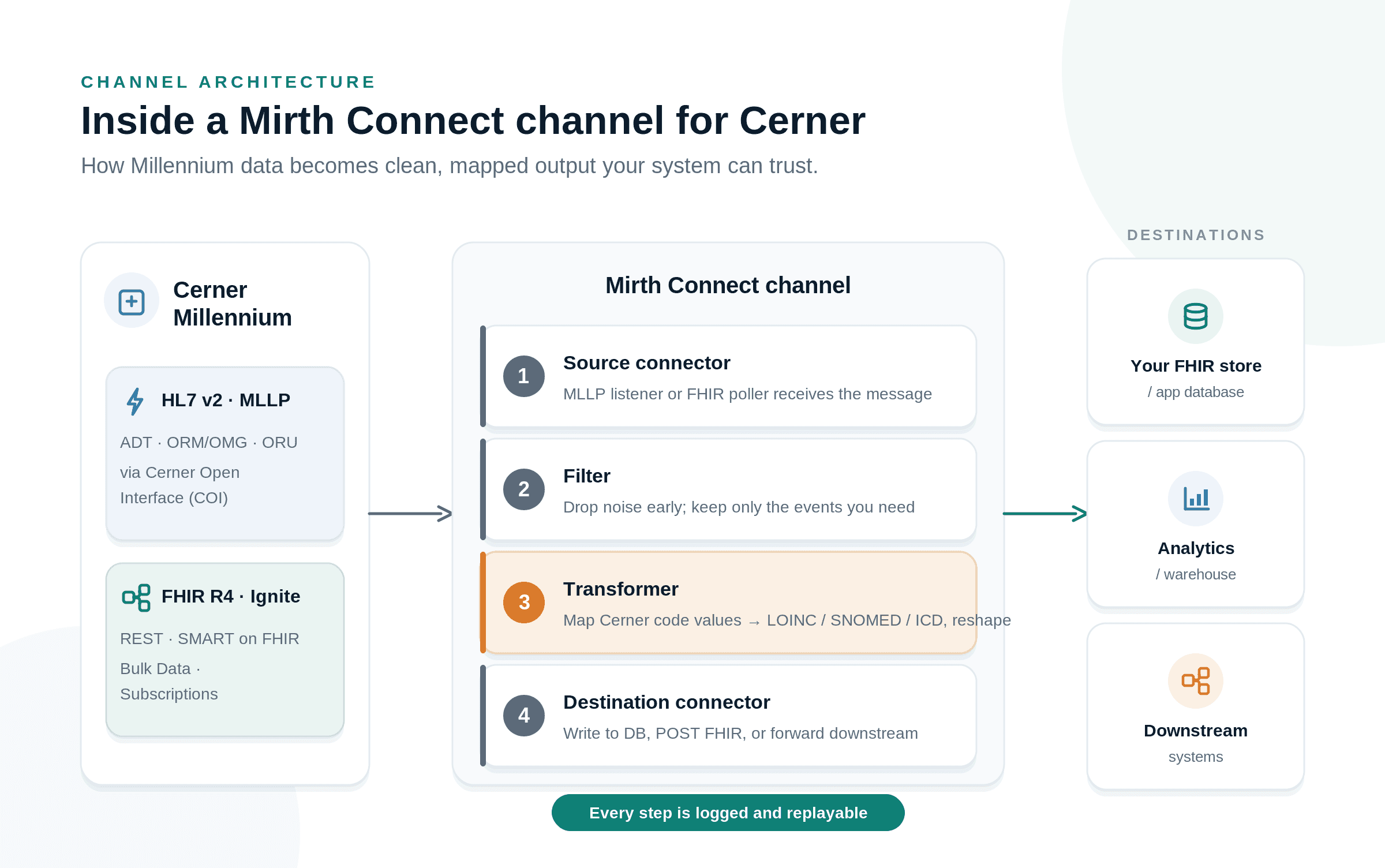The height and width of the screenshot is (868, 1385).
Task: Click the Downstream systems nodes icon
Action: coord(1195,681)
